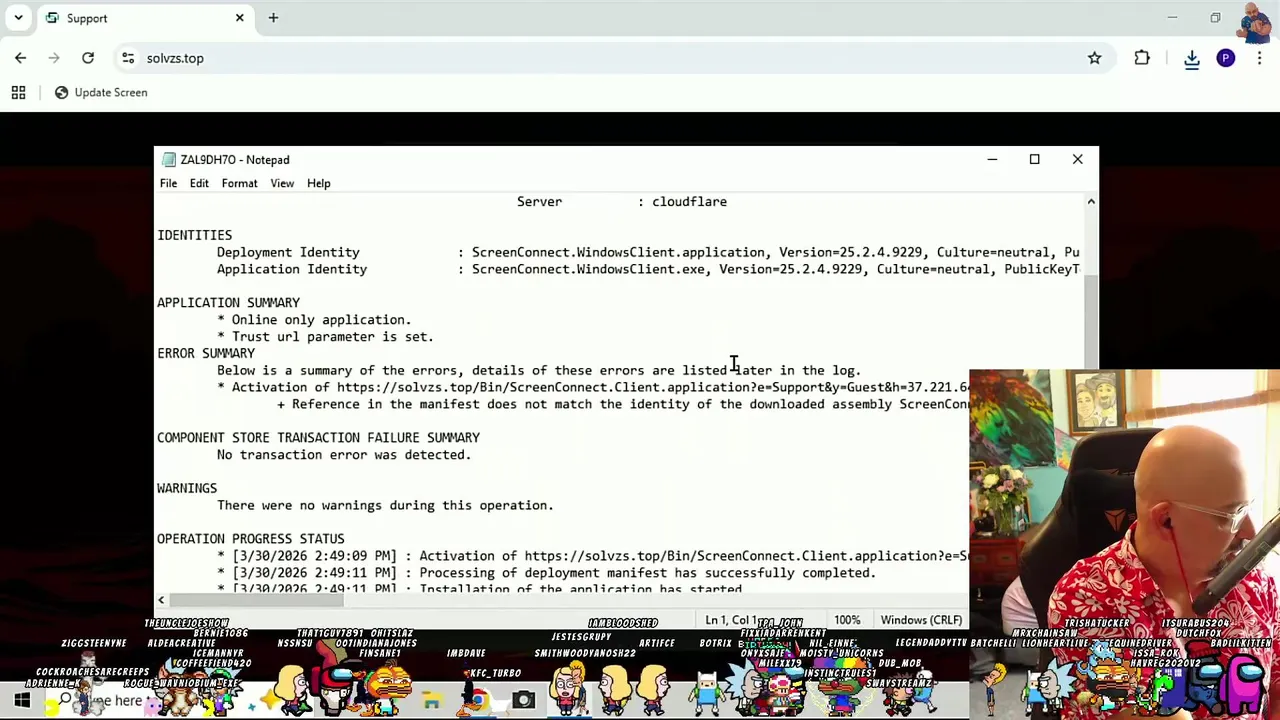
Task: Click the 'Reference in the manifest does not match' line
Action: [x=623, y=404]
